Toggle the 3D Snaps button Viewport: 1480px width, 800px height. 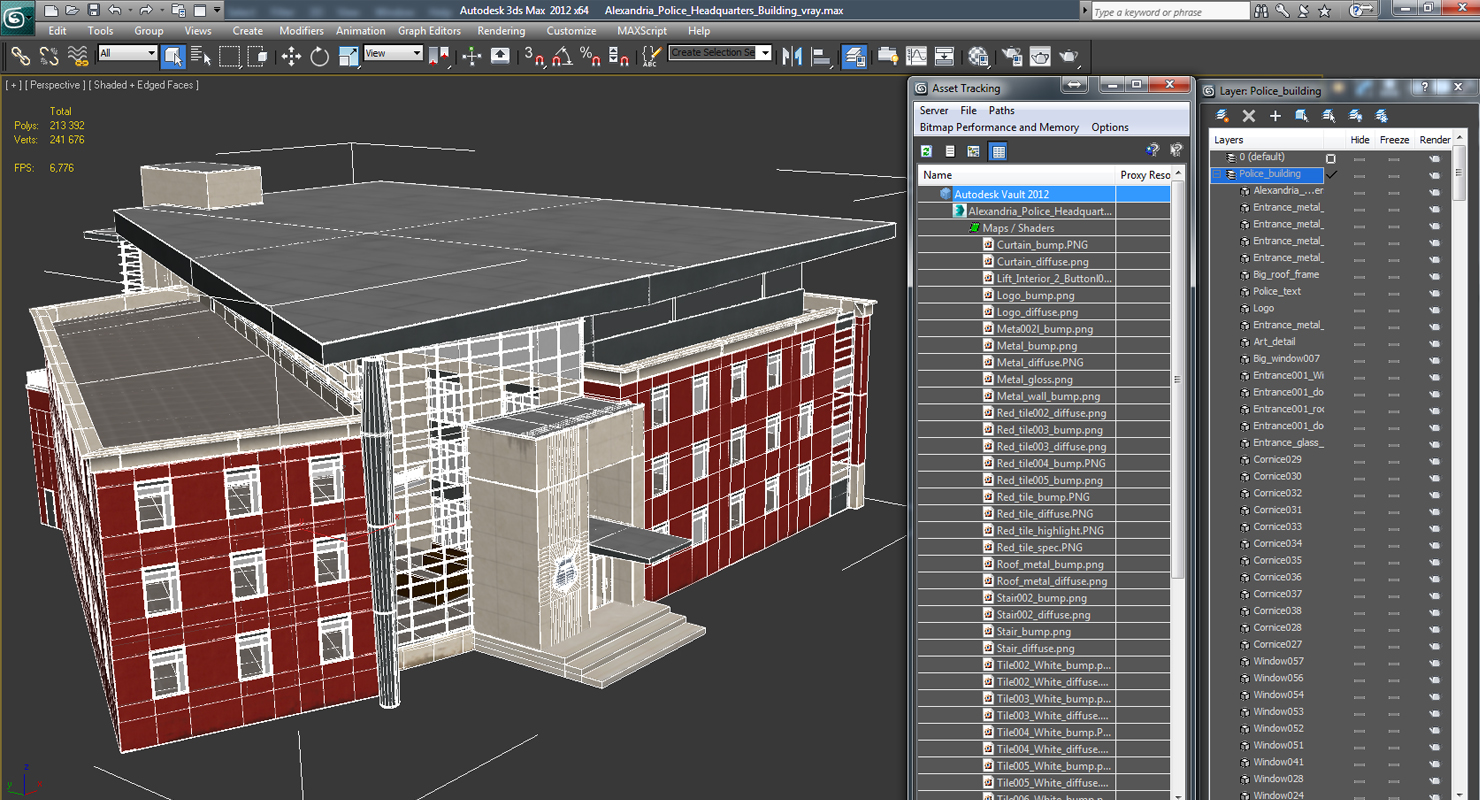coord(534,56)
